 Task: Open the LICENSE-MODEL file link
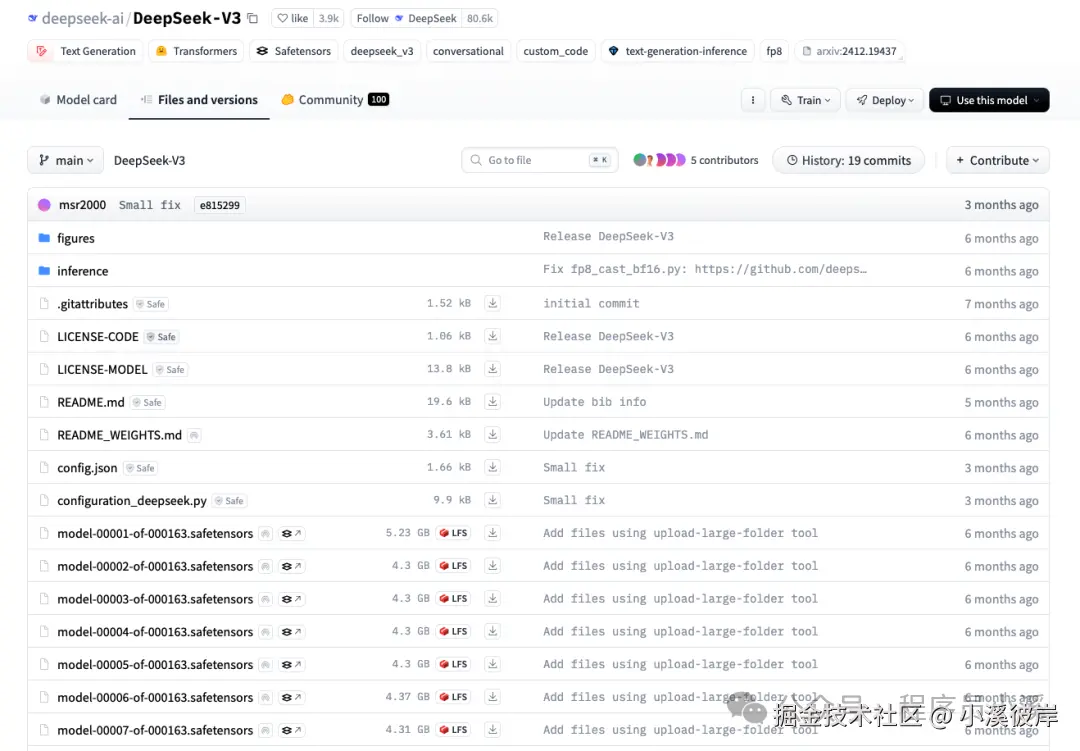click(x=102, y=369)
